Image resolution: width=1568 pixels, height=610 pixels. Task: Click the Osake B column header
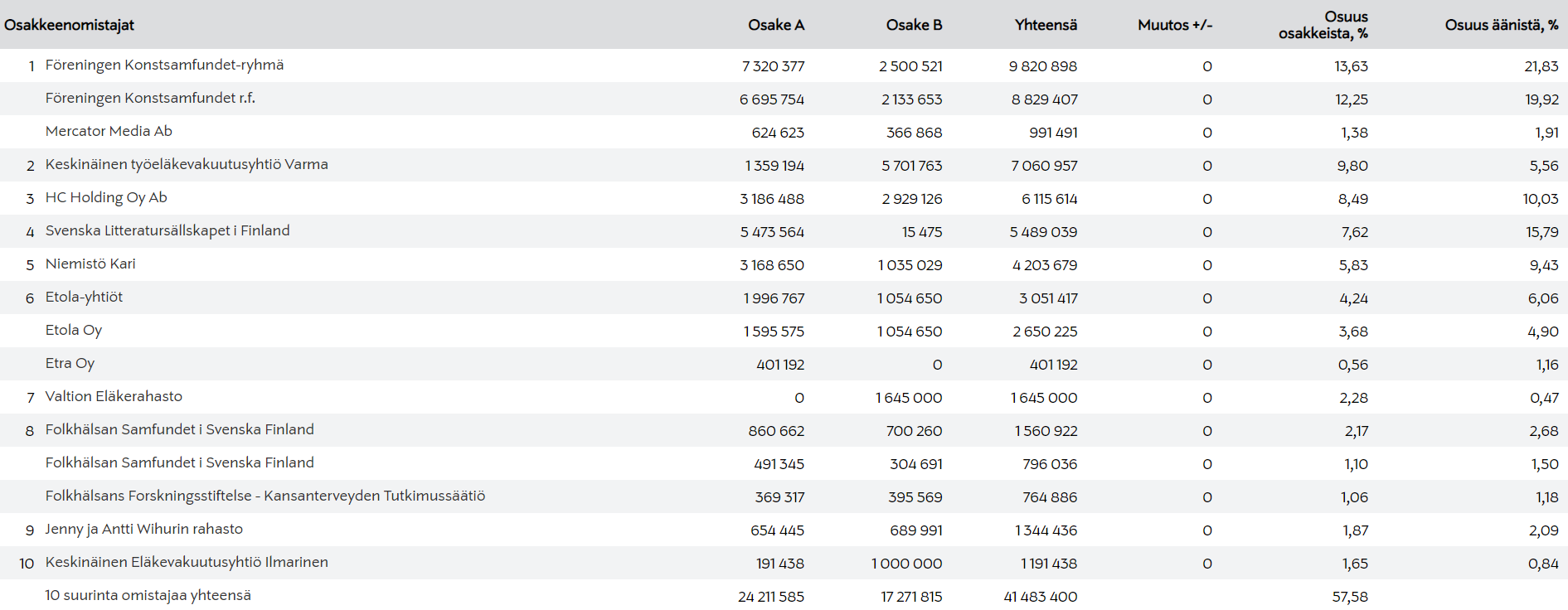click(914, 25)
